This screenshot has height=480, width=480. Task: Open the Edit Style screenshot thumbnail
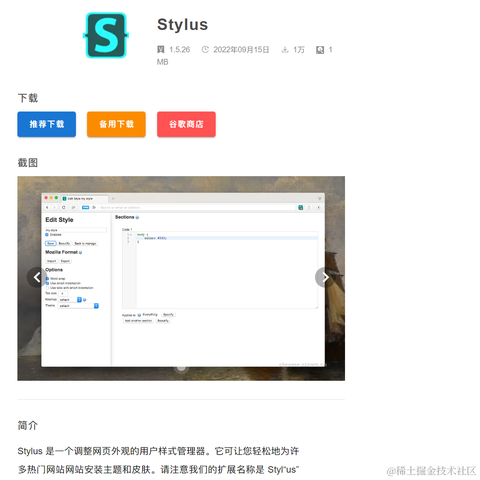181,278
